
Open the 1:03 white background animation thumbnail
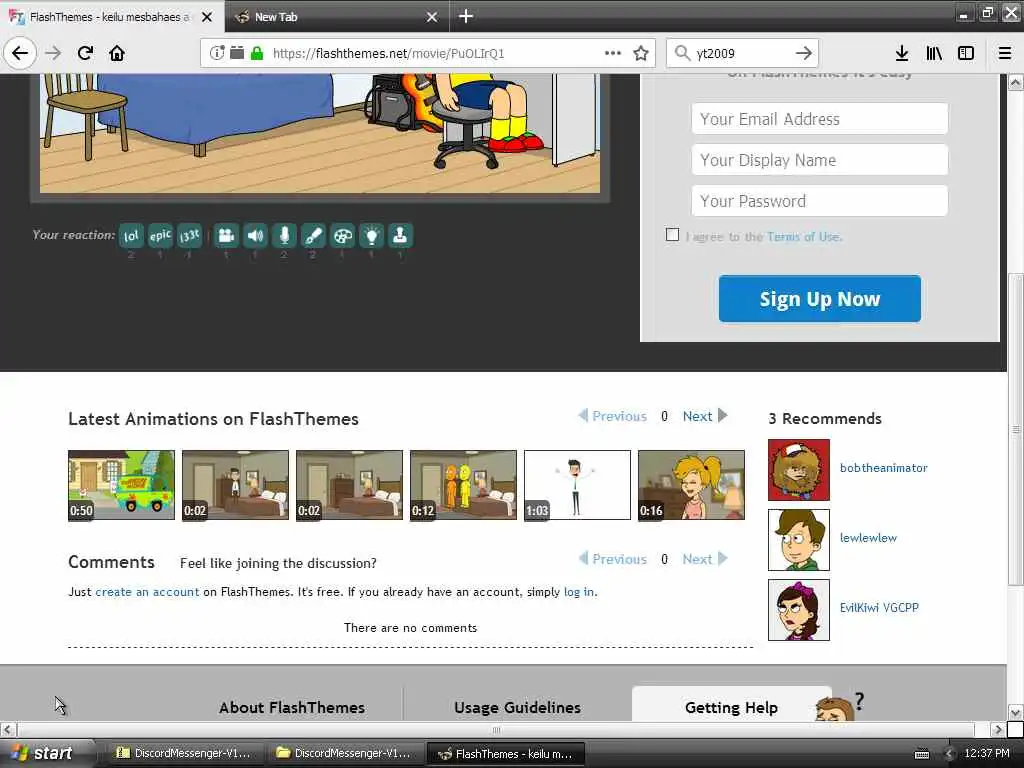(x=577, y=485)
